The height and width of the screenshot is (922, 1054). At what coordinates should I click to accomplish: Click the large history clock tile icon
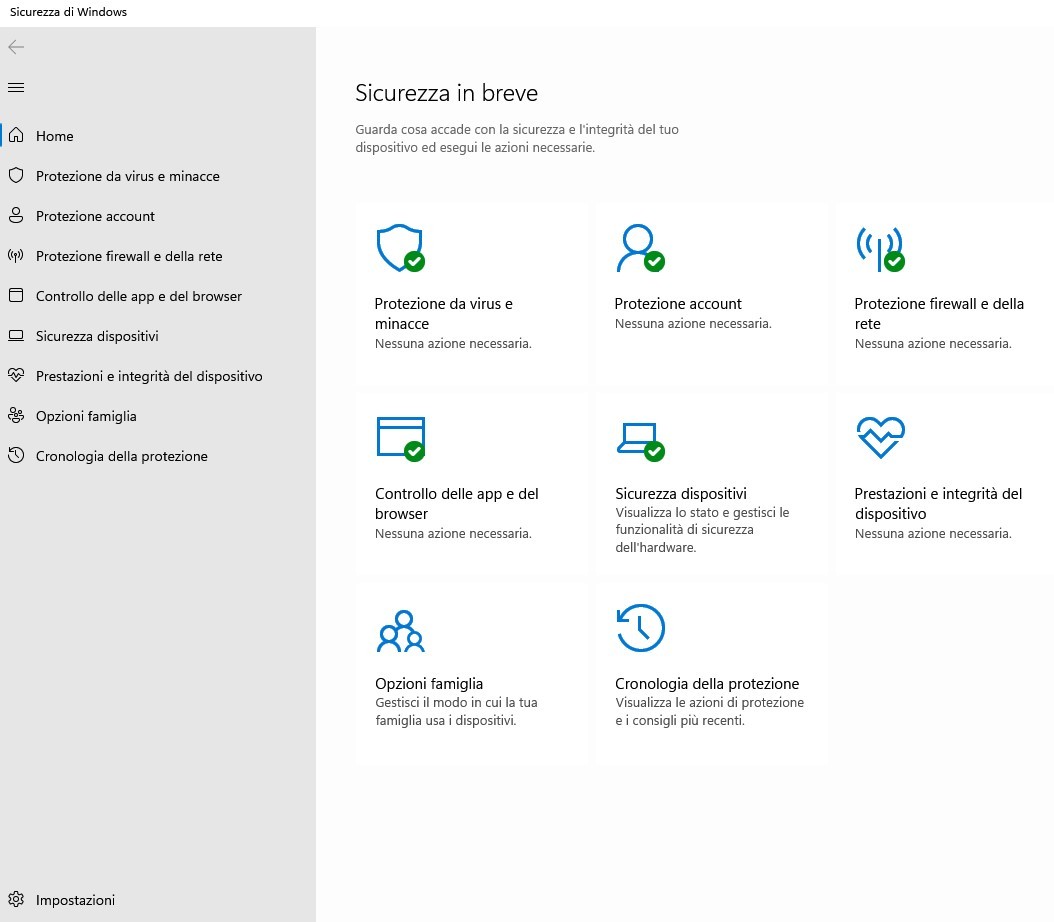(641, 628)
